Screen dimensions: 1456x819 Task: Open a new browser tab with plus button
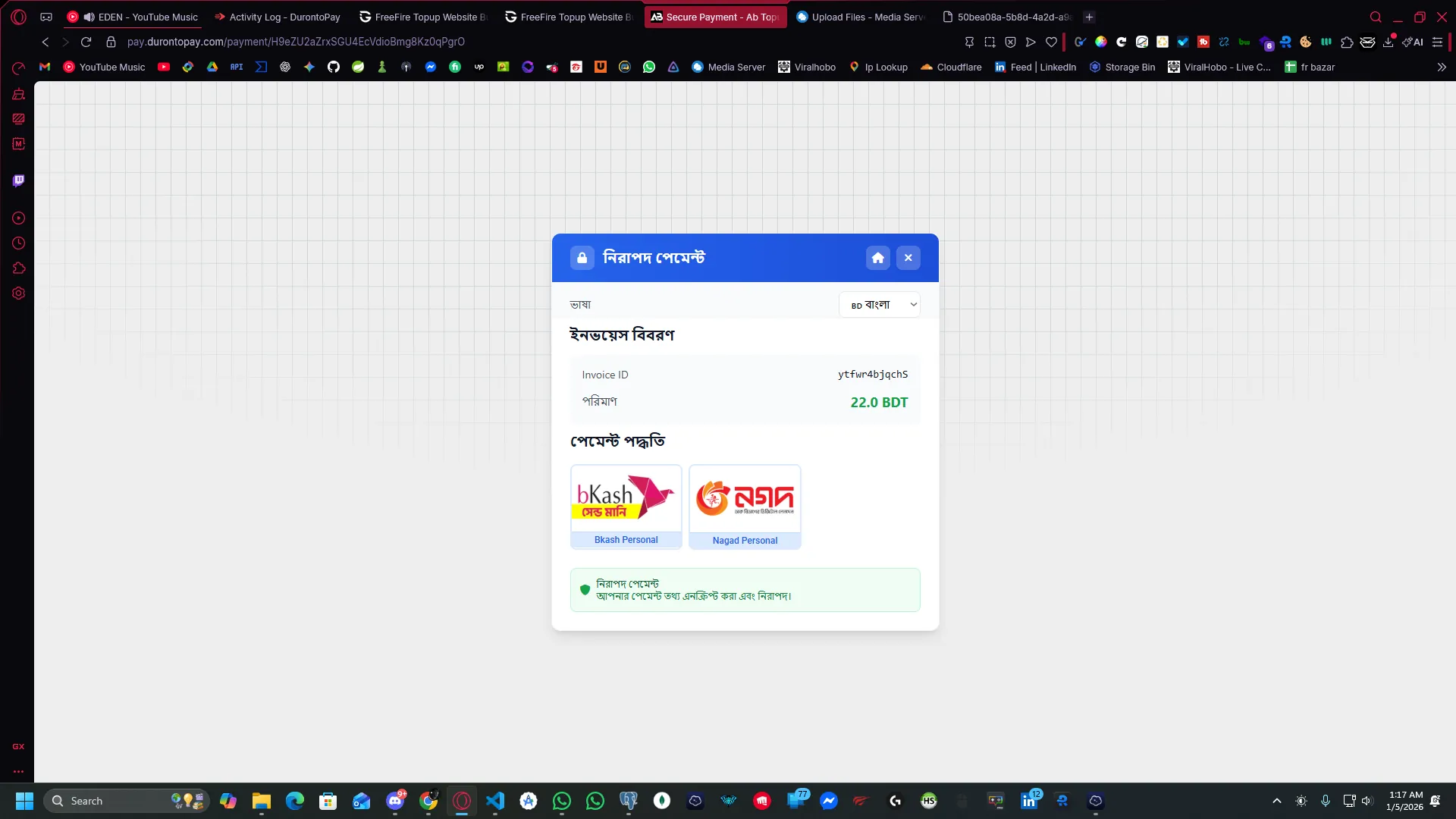tap(1089, 17)
